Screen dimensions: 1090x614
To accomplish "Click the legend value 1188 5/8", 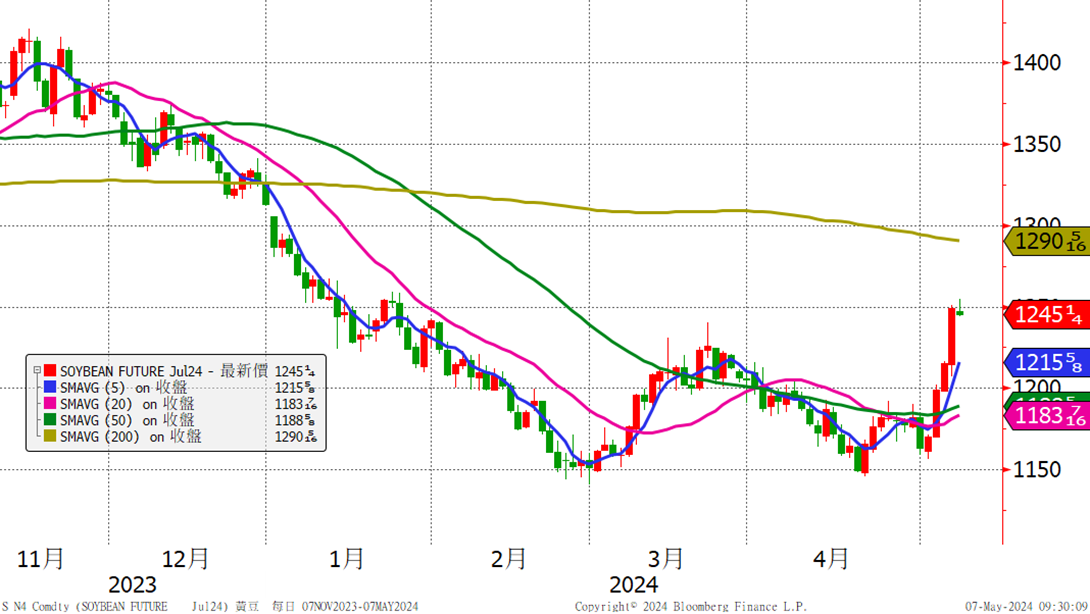I will (295, 421).
